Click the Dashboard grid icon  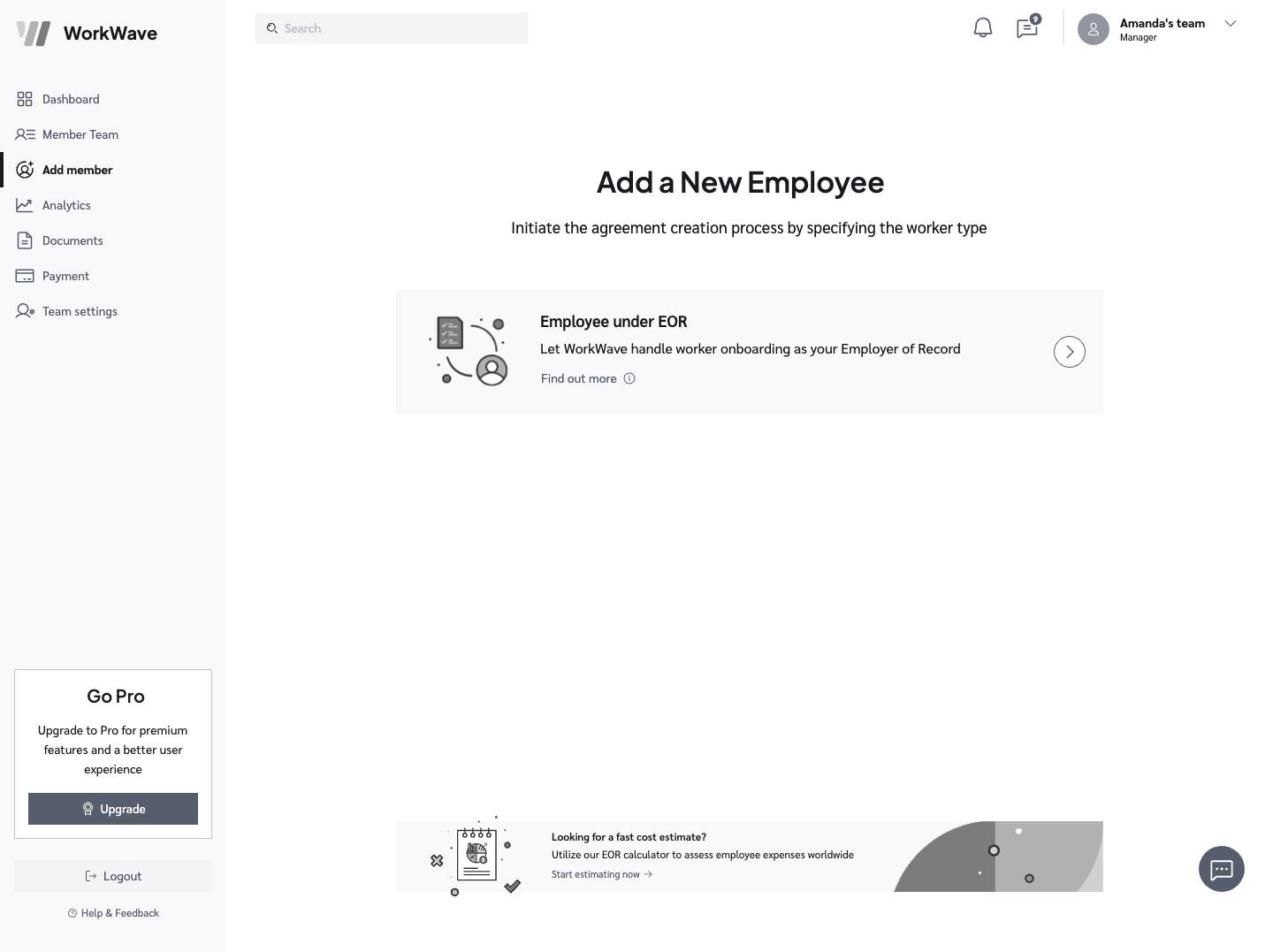pyautogui.click(x=25, y=99)
